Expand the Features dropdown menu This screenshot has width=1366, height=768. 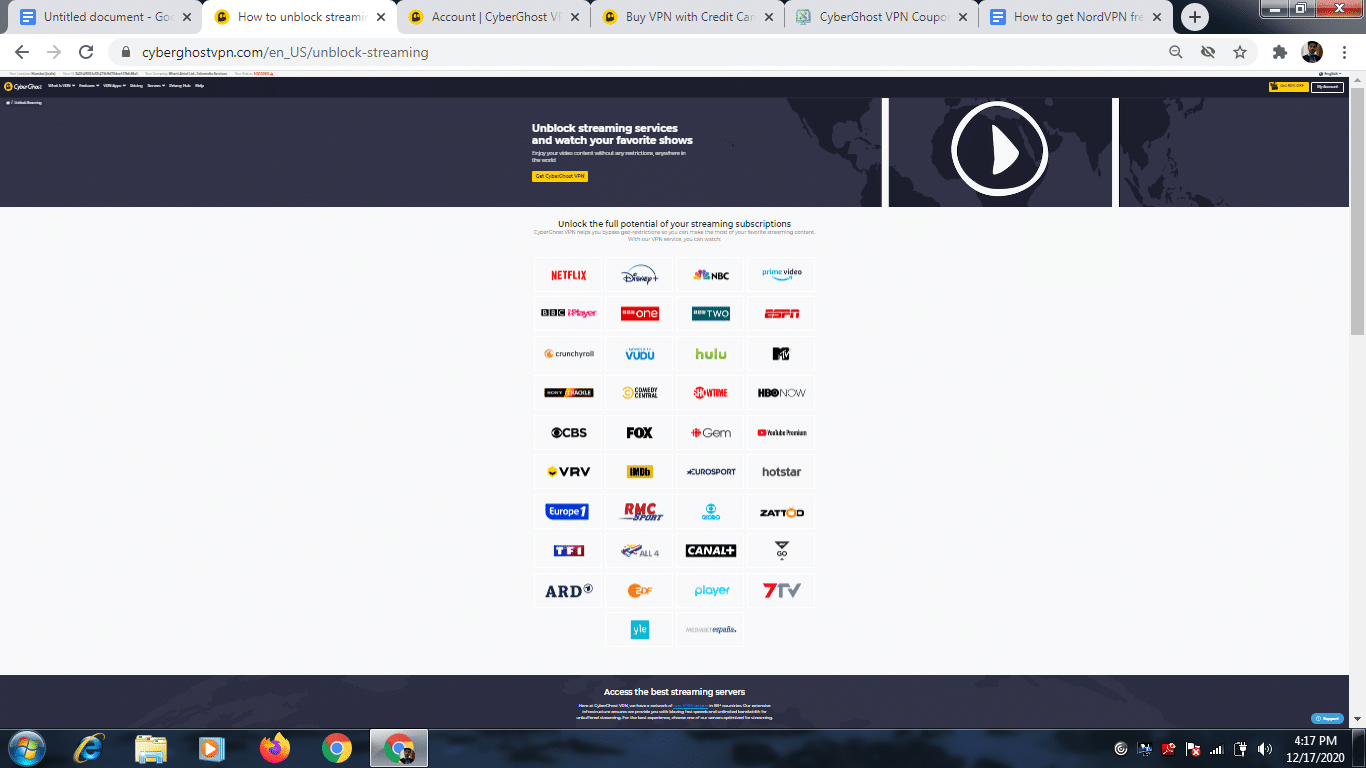point(89,86)
